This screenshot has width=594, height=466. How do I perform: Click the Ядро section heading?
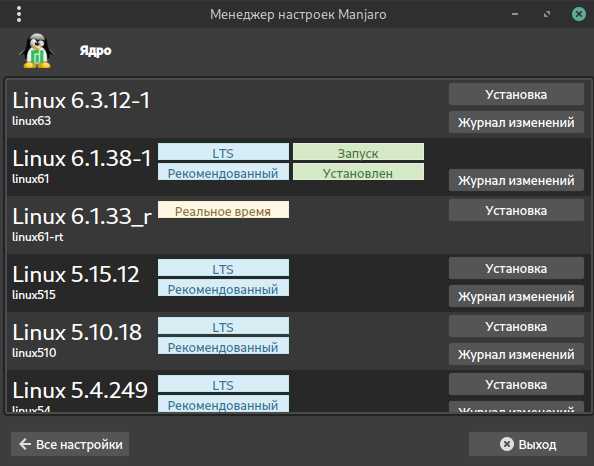(x=95, y=50)
